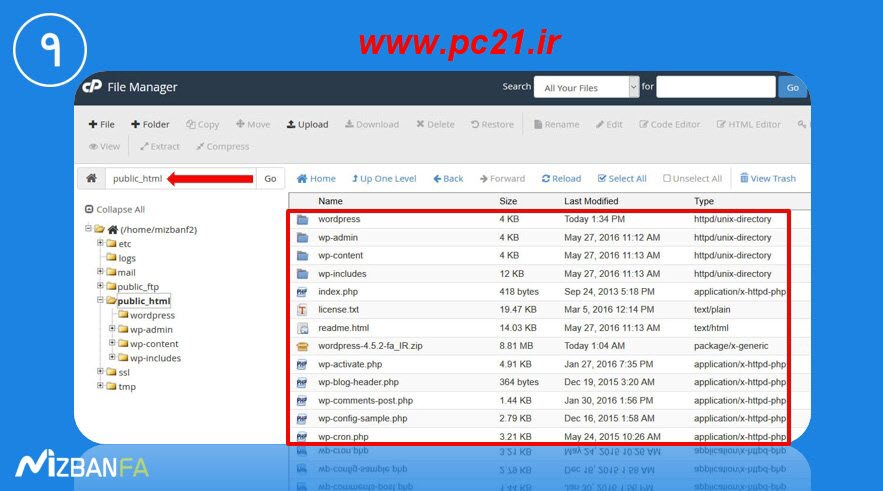Viewport: 883px width, 491px height.
Task: Select wp-config-sample.php file name
Action: tap(363, 418)
